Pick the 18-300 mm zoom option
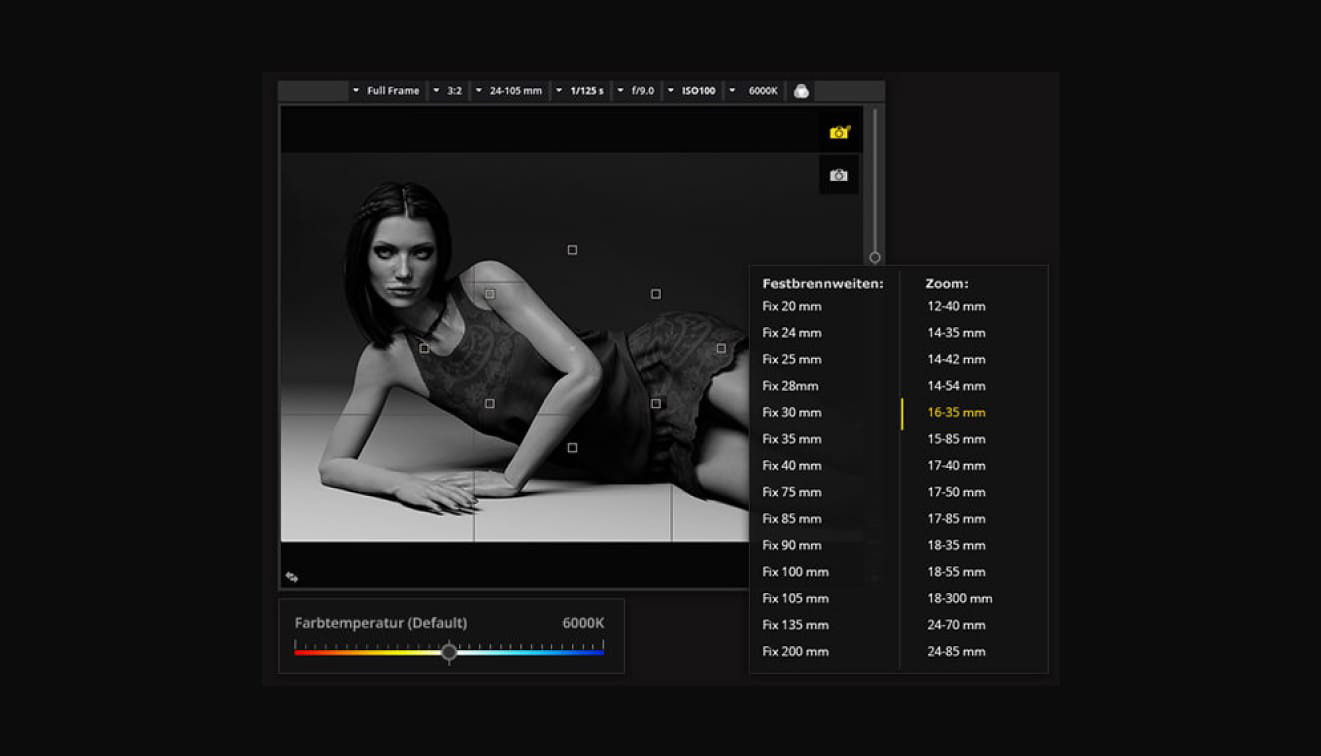This screenshot has height=756, width=1321. (959, 599)
